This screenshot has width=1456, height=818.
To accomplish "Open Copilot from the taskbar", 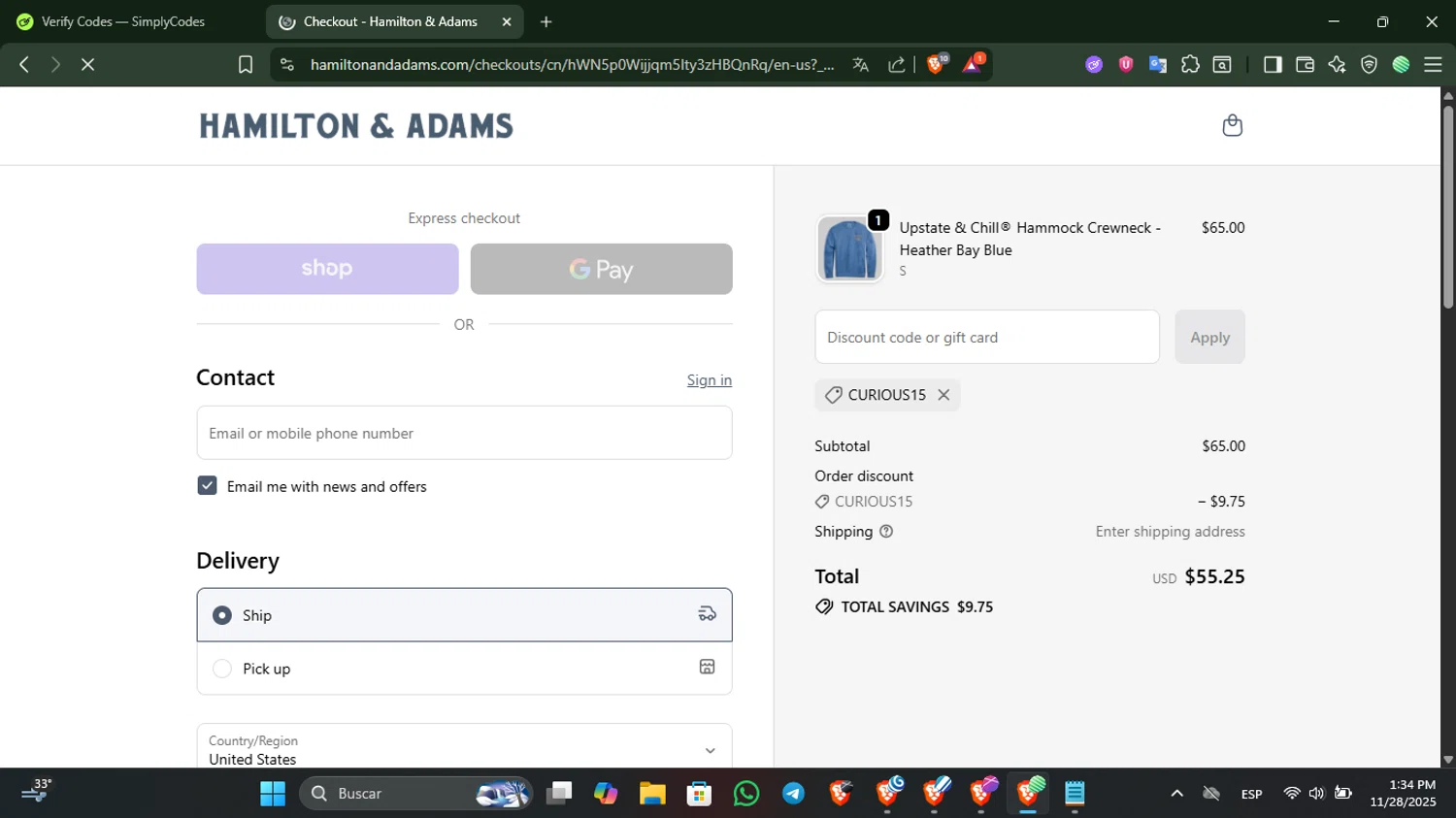I will point(606,794).
